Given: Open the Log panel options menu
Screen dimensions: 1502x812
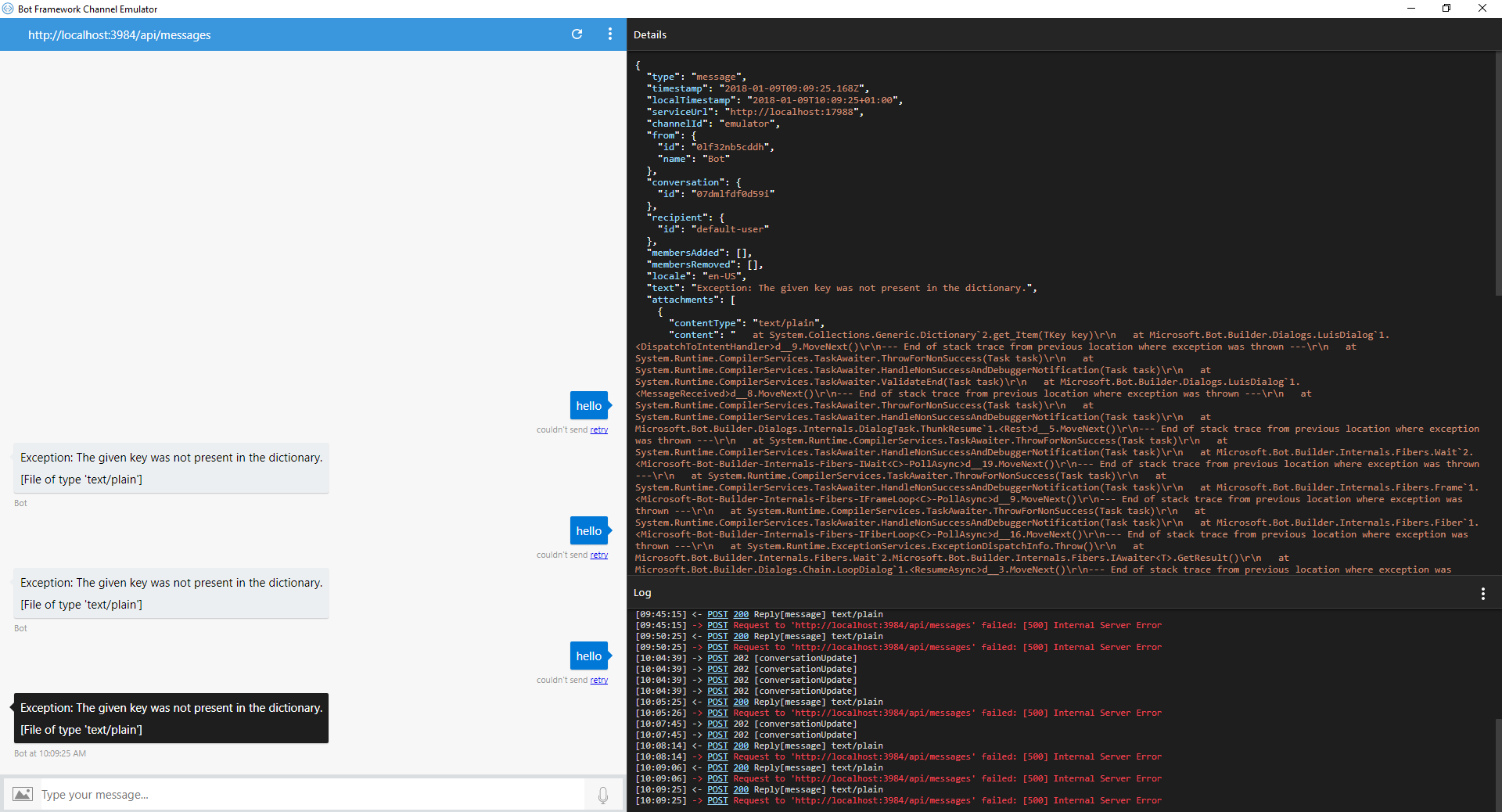Looking at the screenshot, I should tap(1484, 594).
